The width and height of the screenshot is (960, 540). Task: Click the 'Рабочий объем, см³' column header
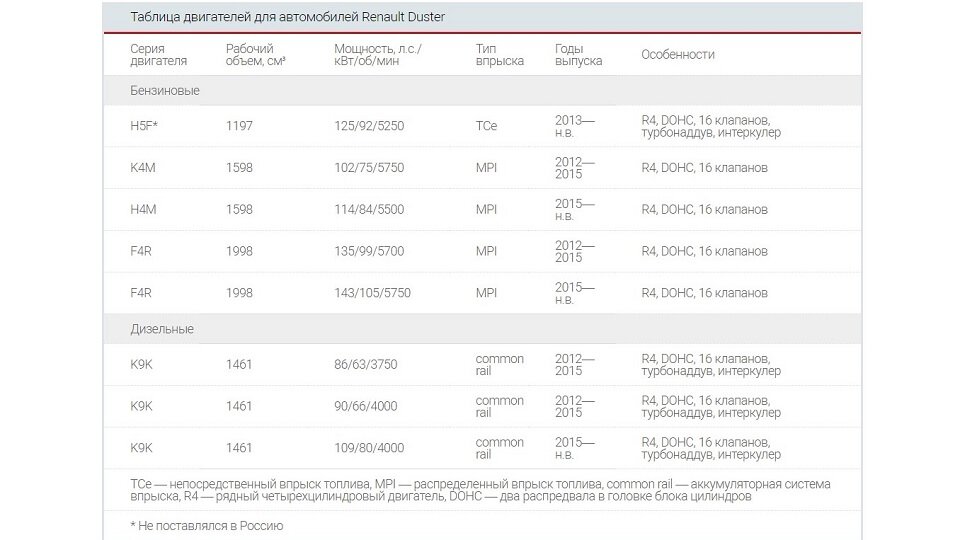pyautogui.click(x=255, y=54)
